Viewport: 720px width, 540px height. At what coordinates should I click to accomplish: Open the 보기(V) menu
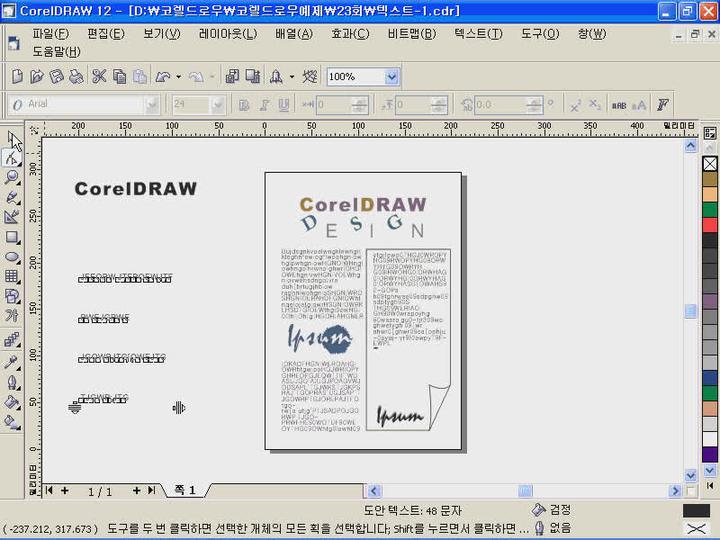162,34
